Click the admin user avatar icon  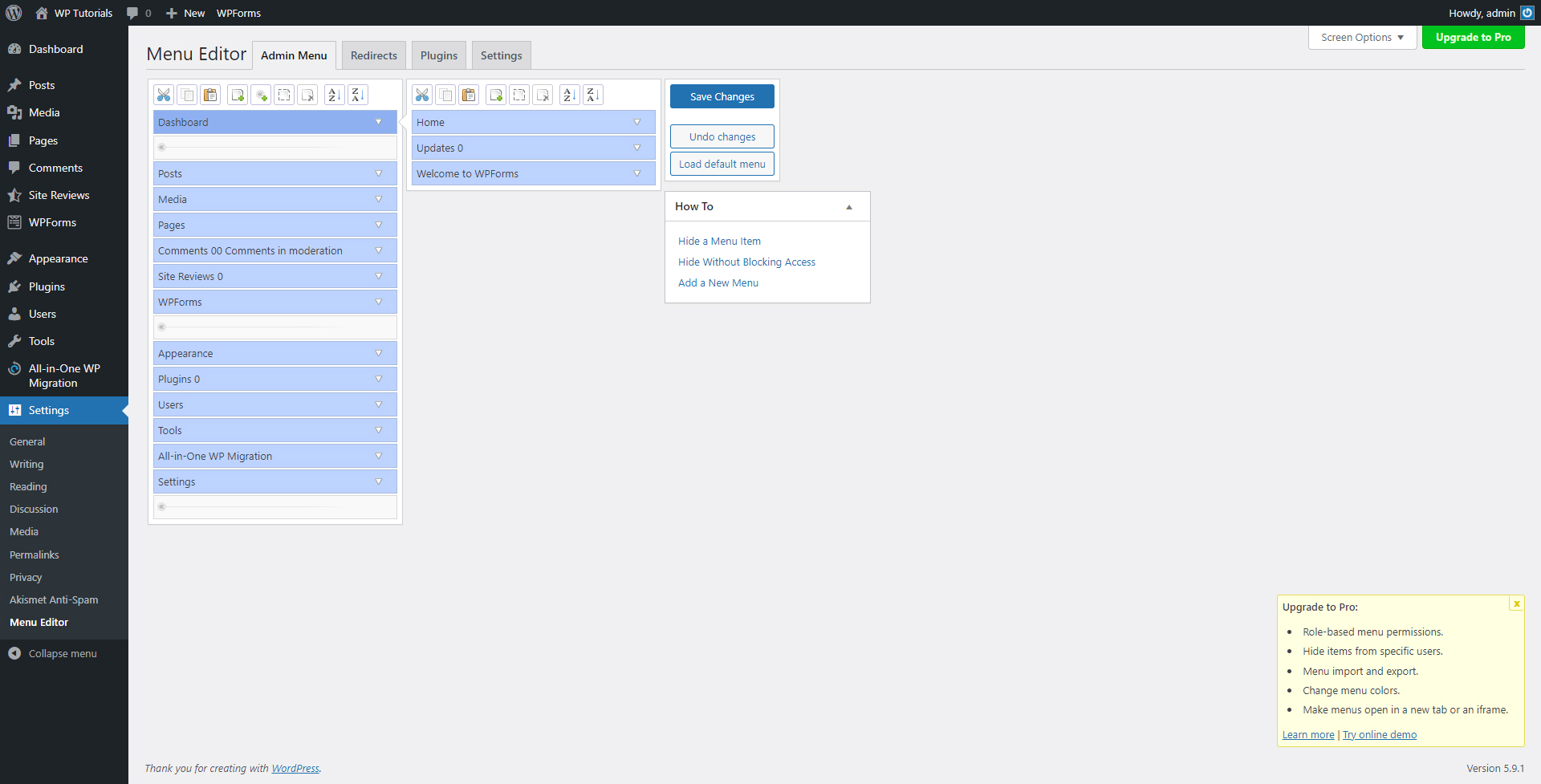[x=1527, y=13]
